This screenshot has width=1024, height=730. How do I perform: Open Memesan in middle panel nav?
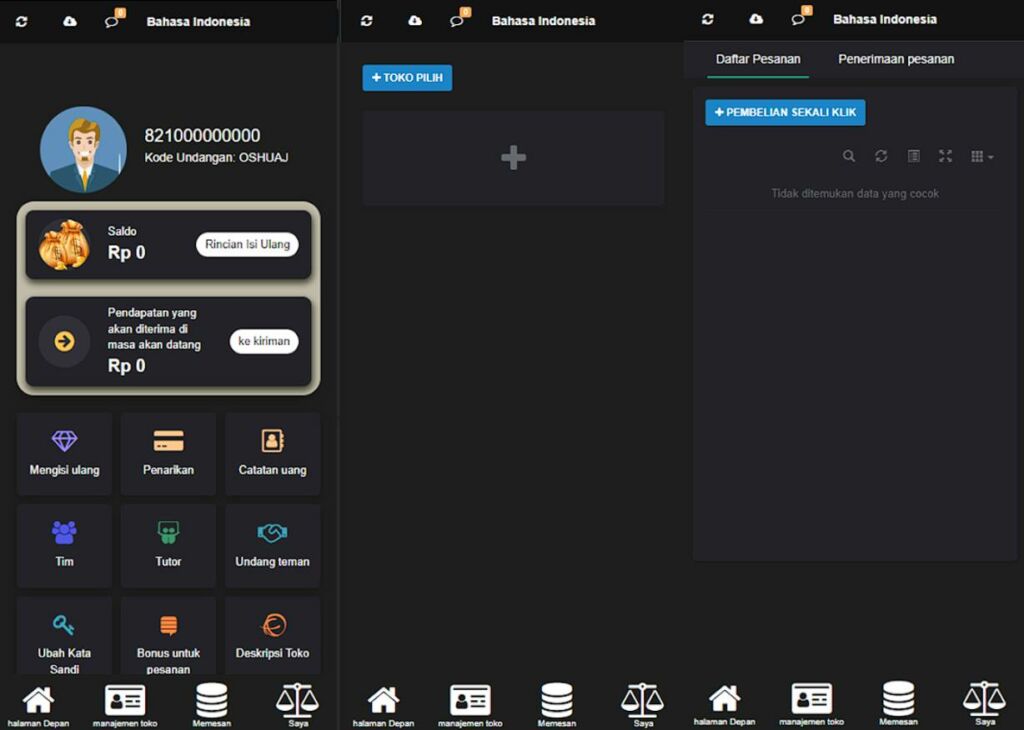pos(556,706)
